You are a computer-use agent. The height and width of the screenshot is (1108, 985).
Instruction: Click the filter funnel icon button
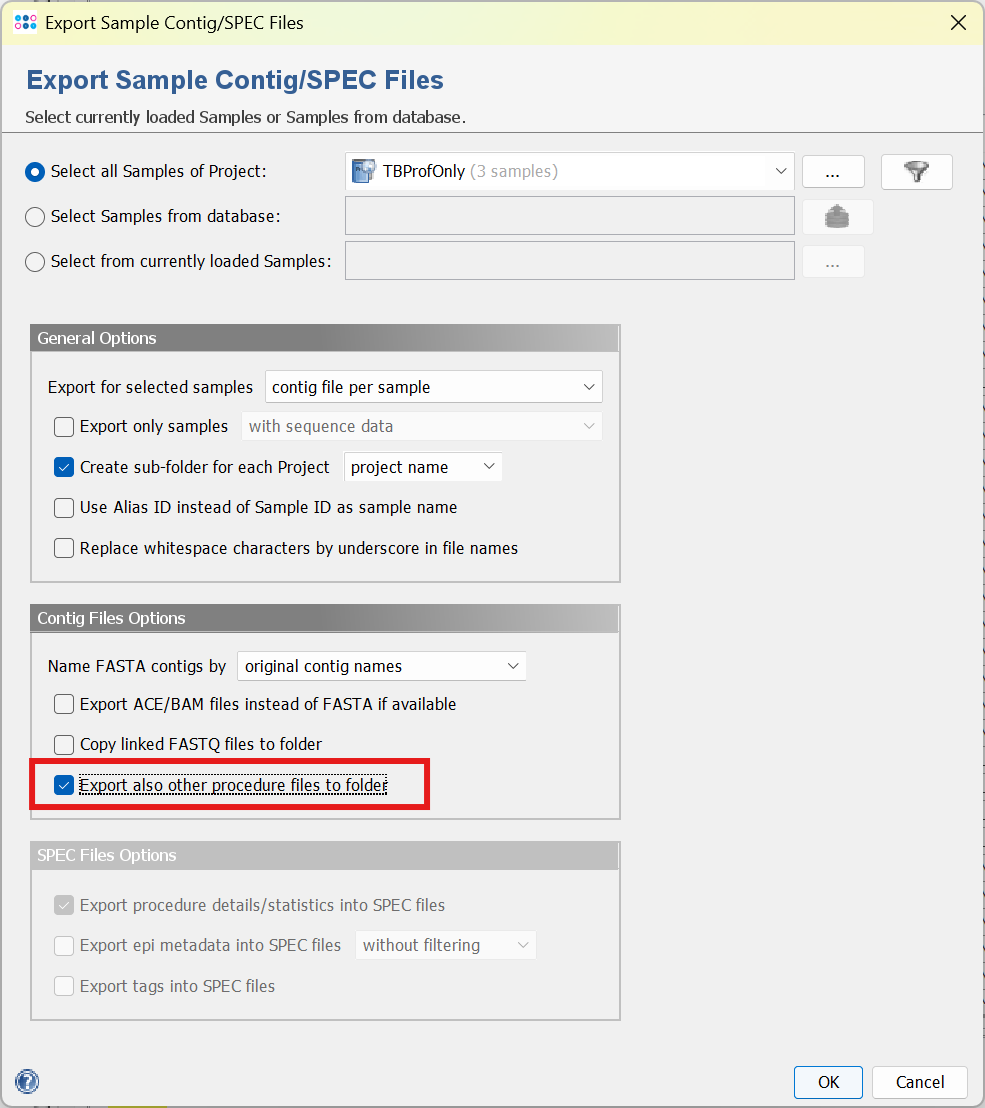[916, 172]
